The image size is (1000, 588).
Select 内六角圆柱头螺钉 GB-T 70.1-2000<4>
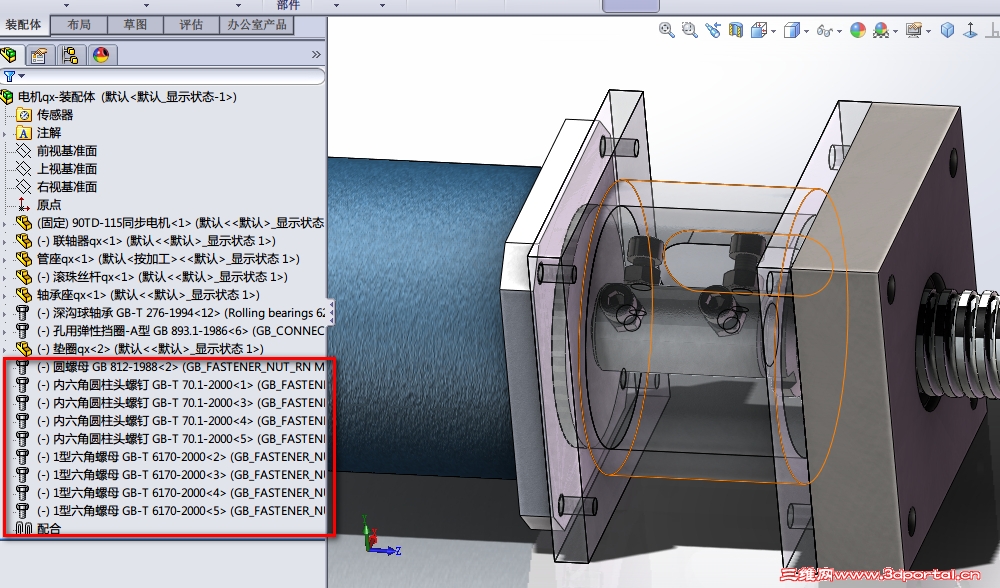(181, 421)
